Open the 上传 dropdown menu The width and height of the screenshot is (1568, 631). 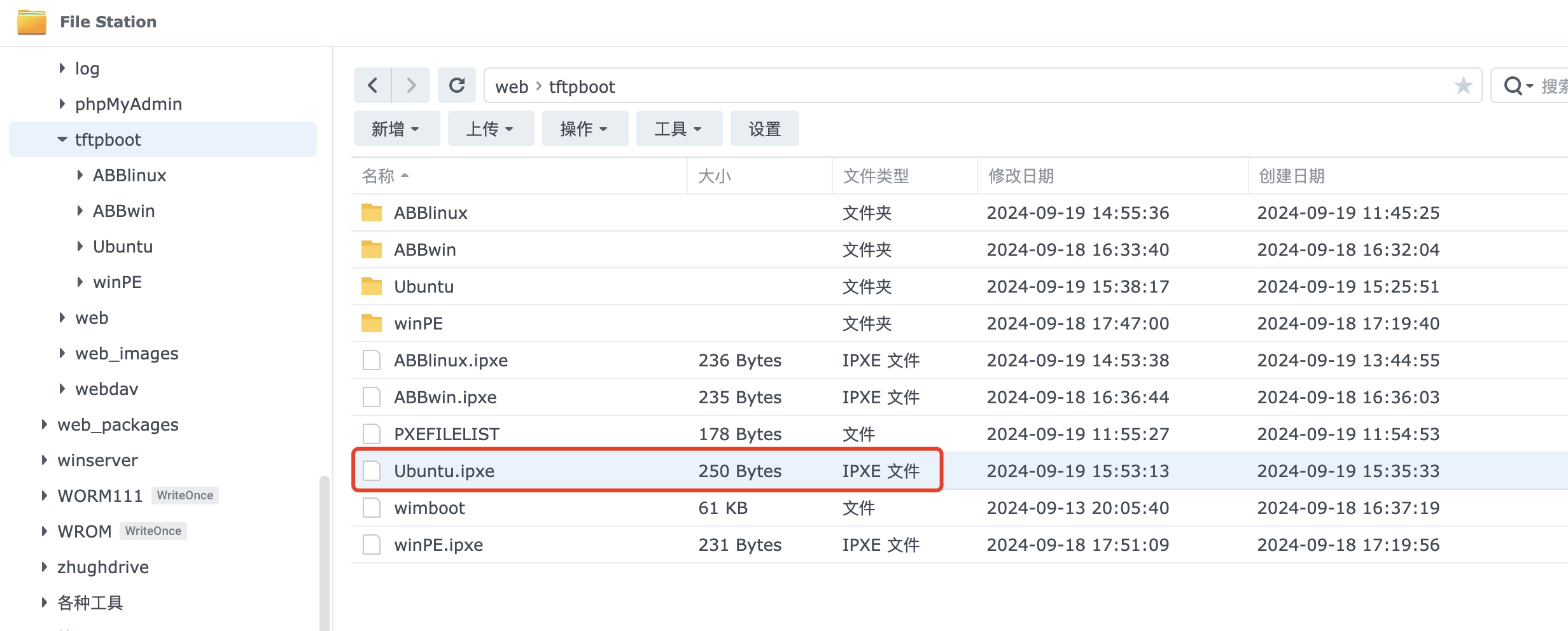click(491, 128)
